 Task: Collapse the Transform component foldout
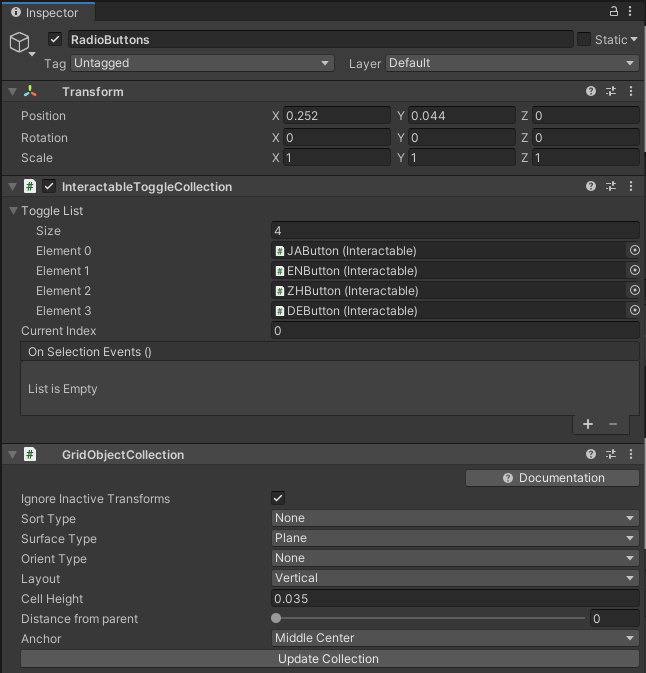(12, 91)
